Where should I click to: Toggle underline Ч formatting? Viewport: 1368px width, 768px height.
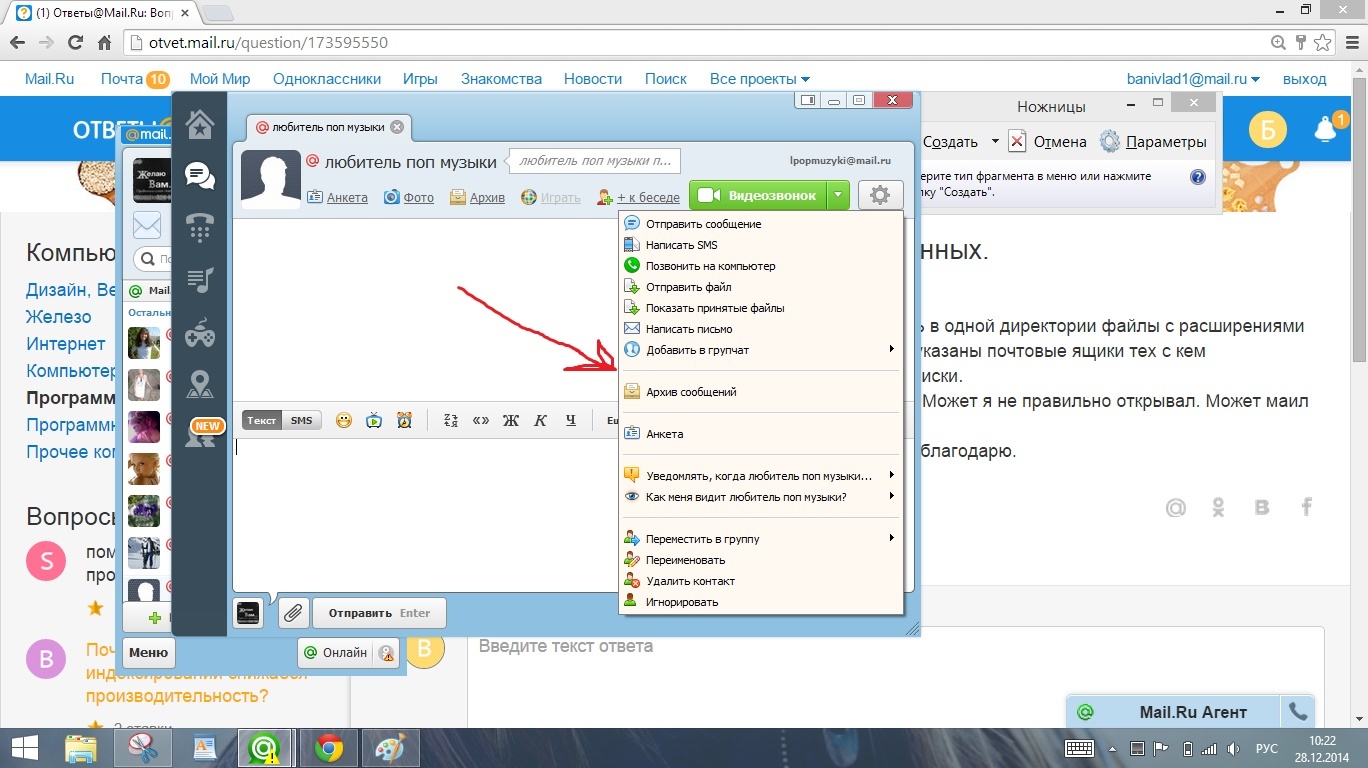[x=571, y=421]
